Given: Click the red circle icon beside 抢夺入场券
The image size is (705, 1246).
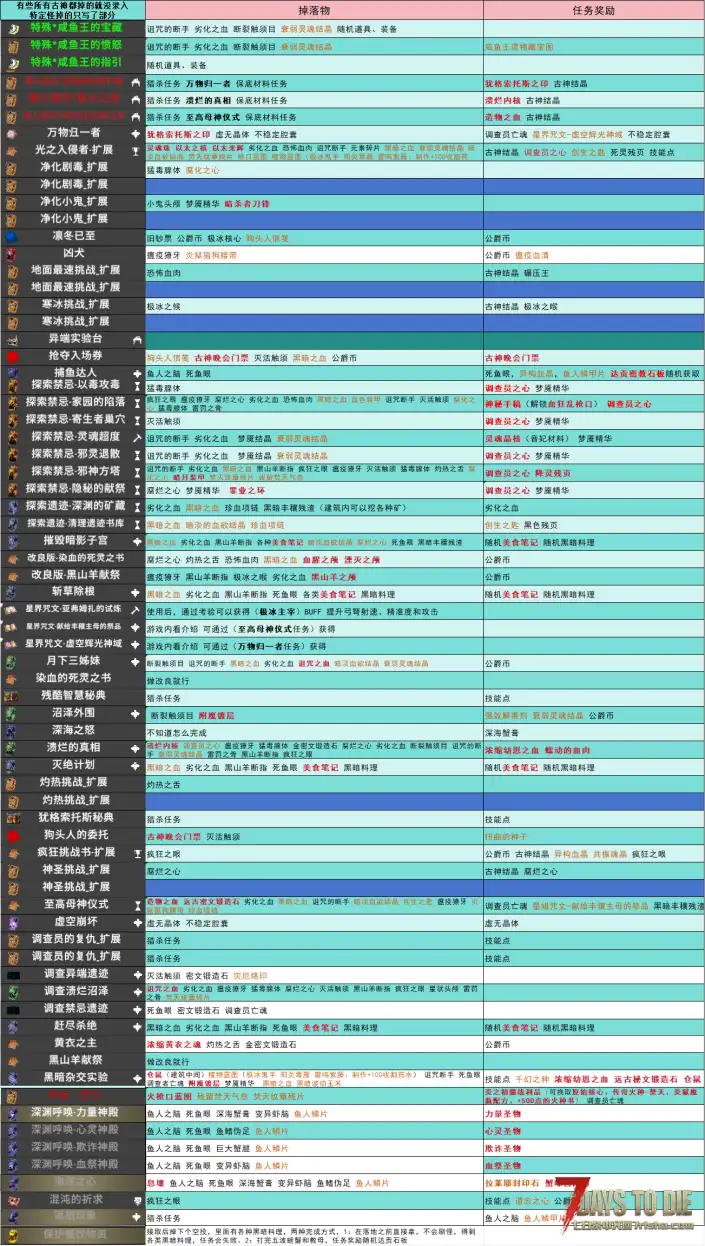Looking at the screenshot, I should 12,356.
